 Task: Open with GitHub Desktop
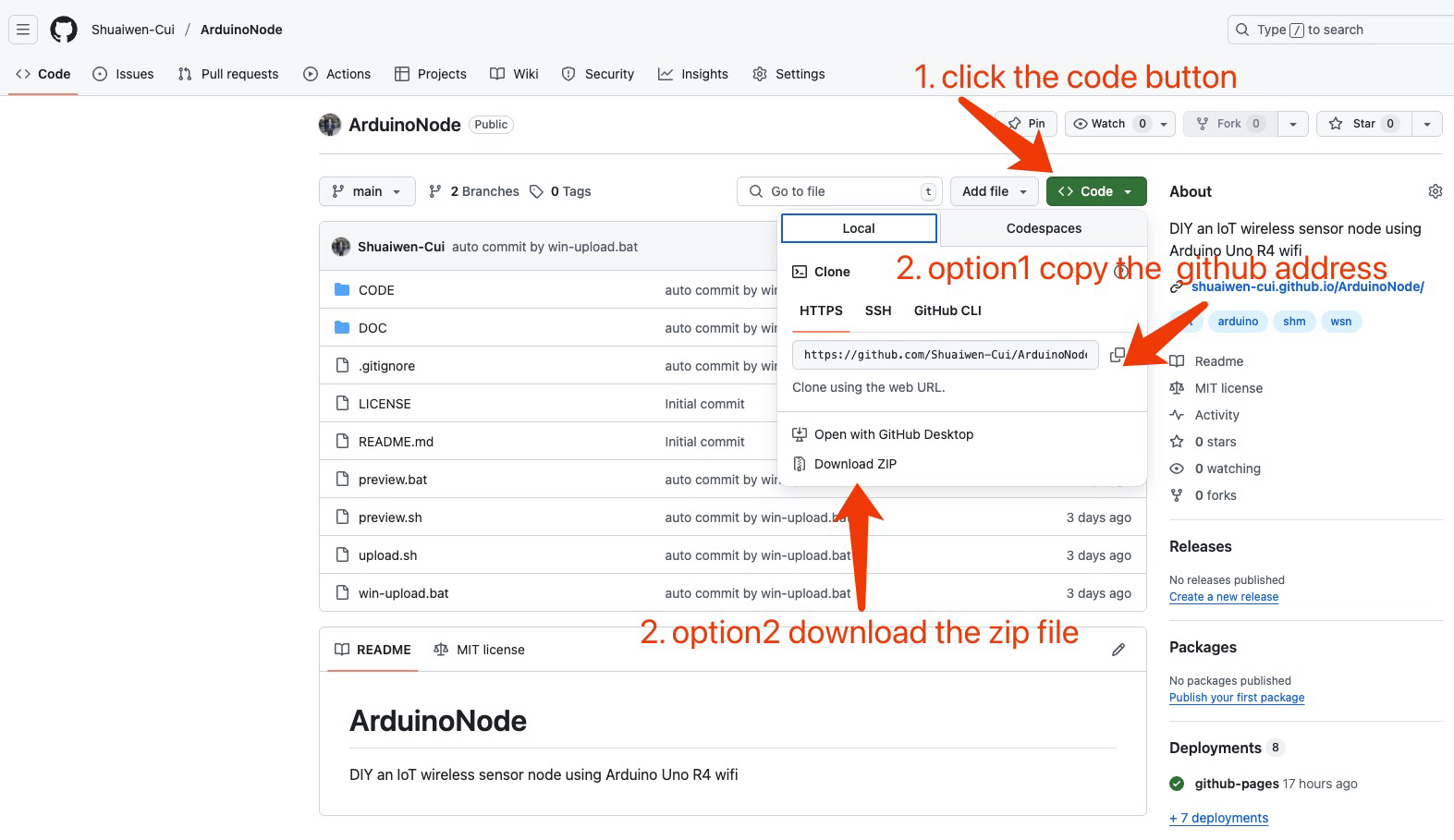893,434
